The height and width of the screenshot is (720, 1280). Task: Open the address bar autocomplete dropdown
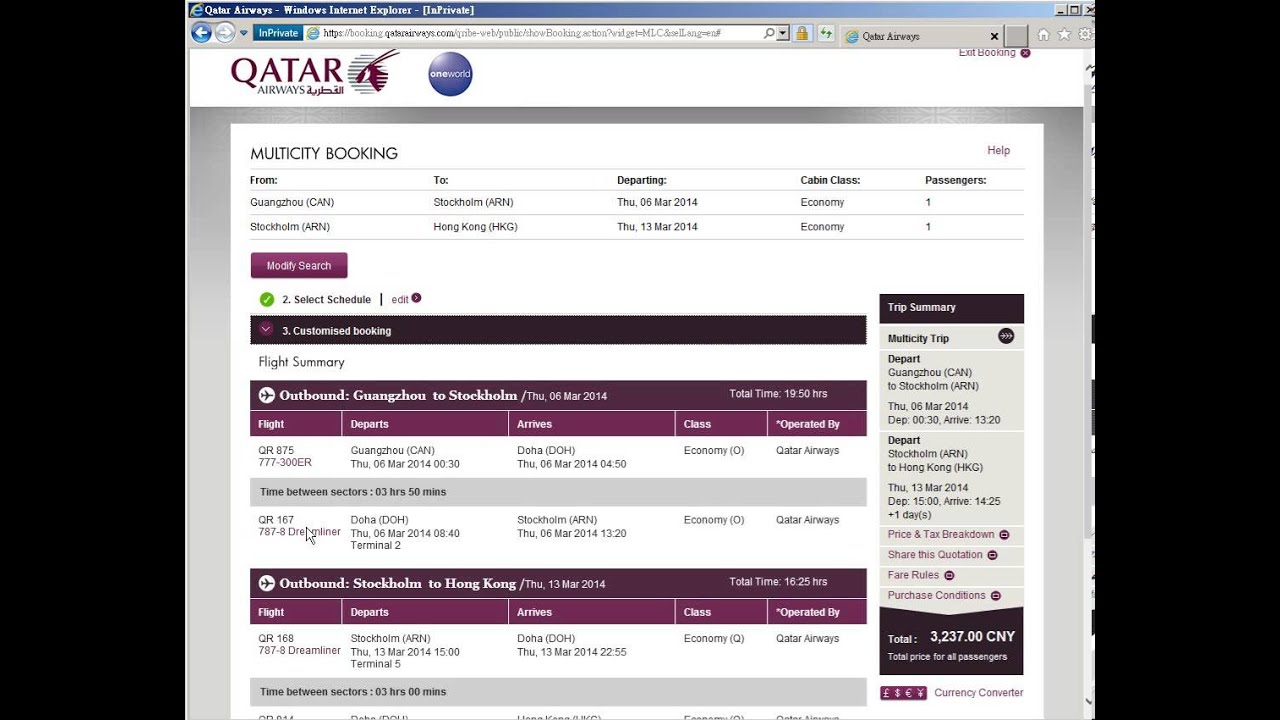[x=782, y=33]
